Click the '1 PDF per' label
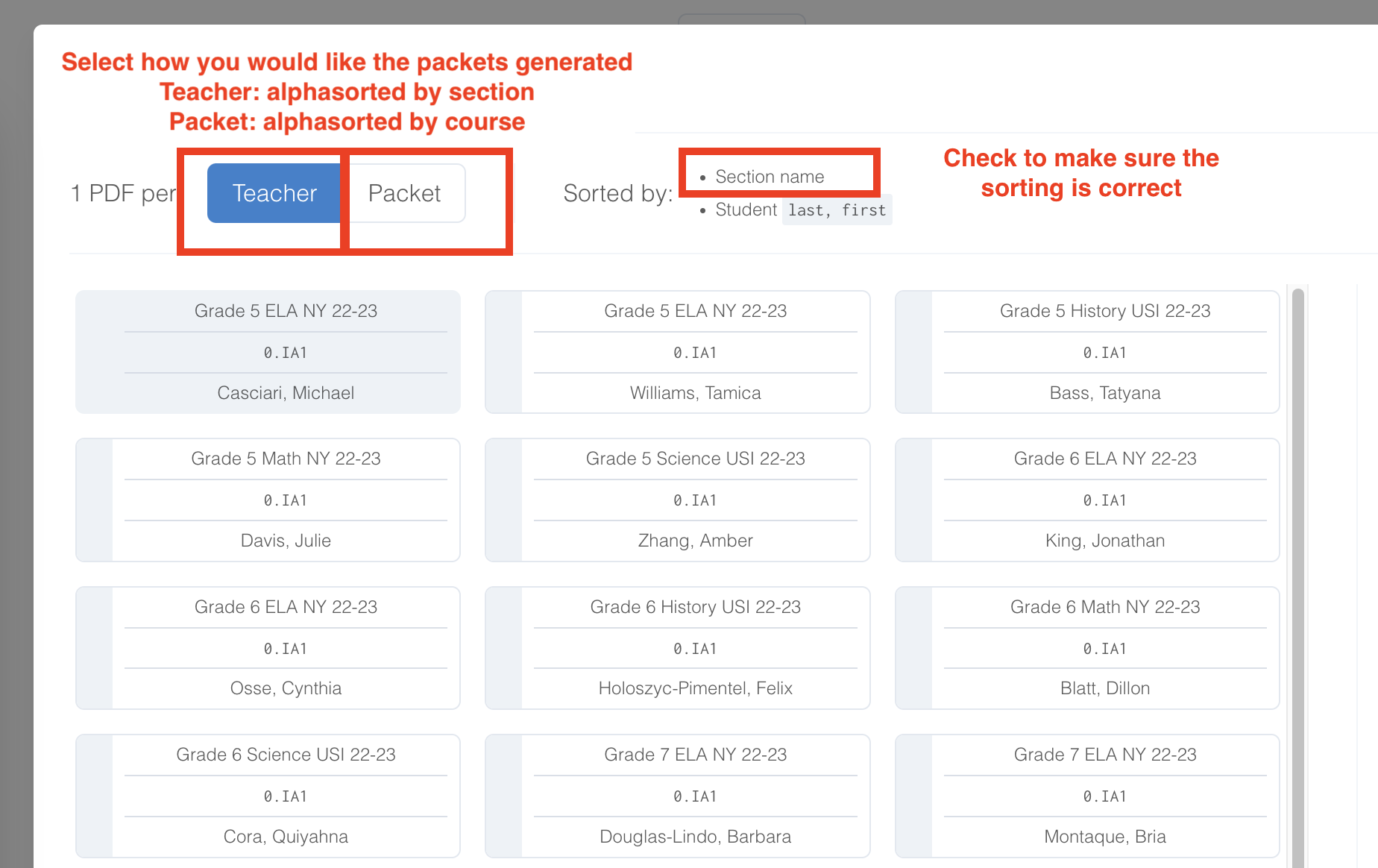Image resolution: width=1378 pixels, height=868 pixels. [124, 193]
